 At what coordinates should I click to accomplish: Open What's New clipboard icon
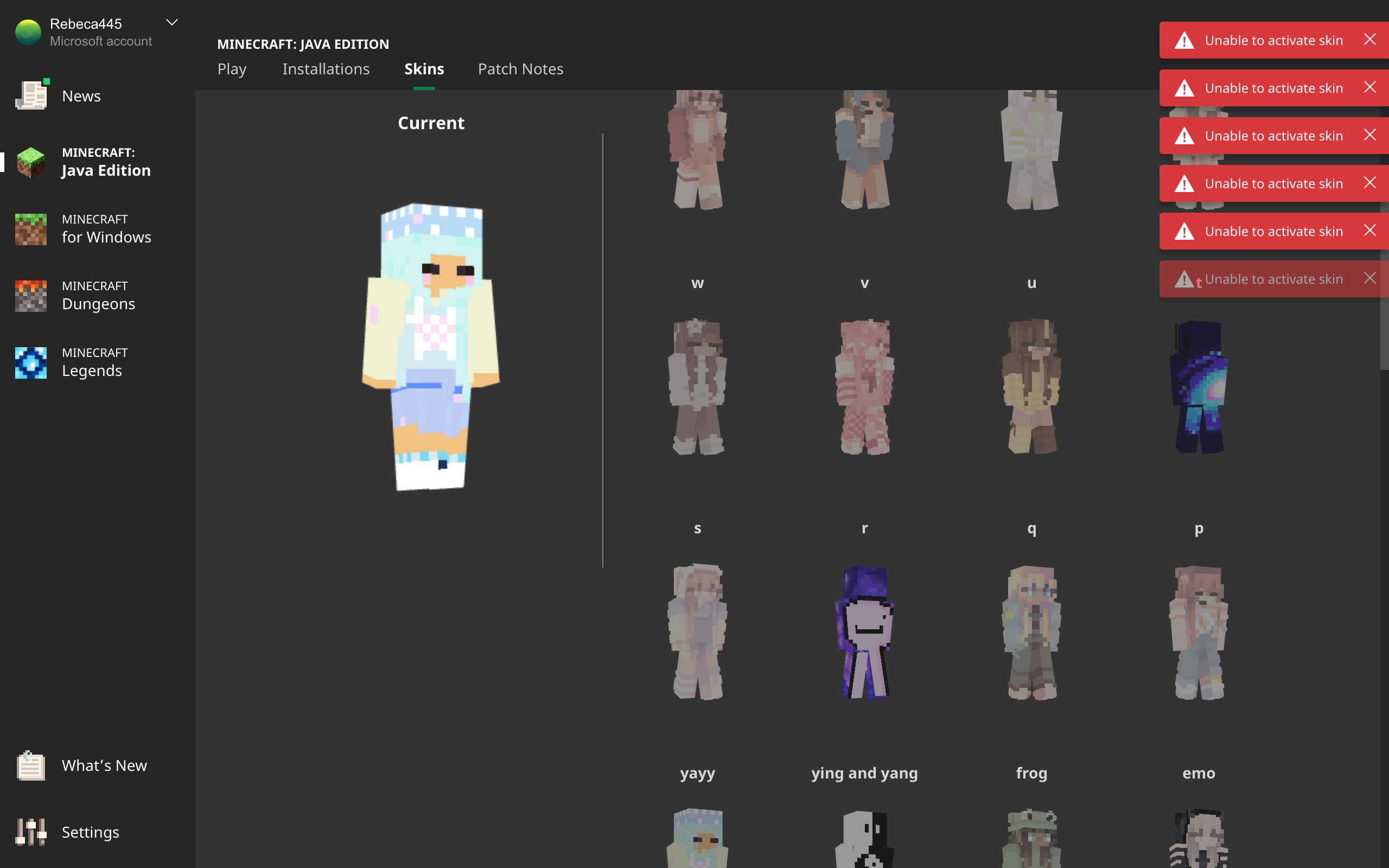click(31, 765)
